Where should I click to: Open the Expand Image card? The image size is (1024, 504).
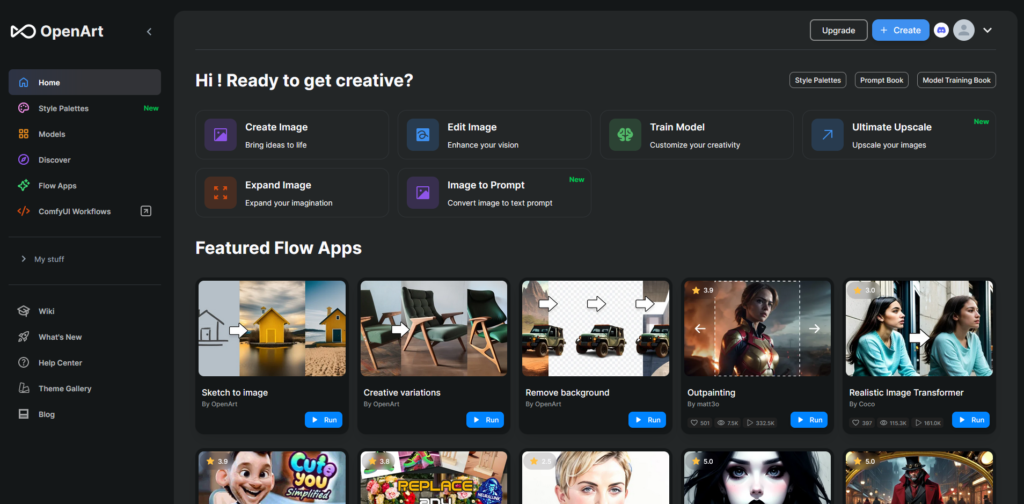292,193
